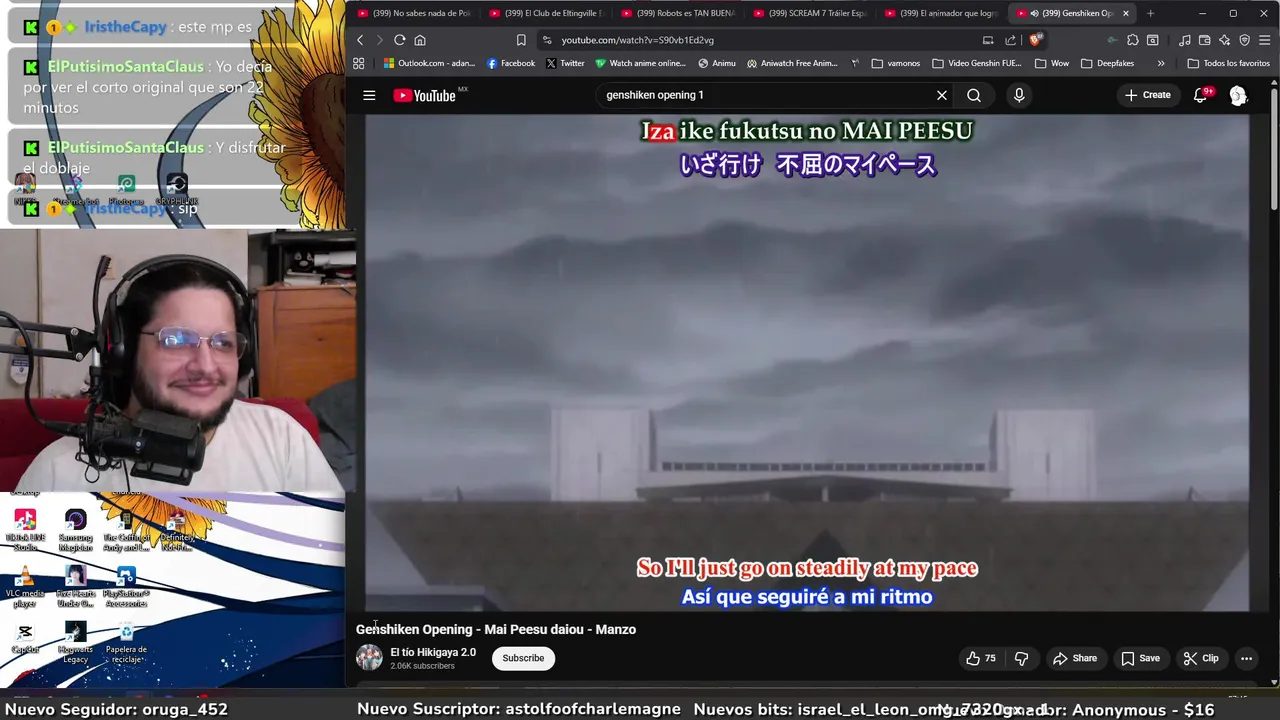Image resolution: width=1280 pixels, height=720 pixels.
Task: Switch to the No sabes nada de Pok tab
Action: [x=414, y=13]
